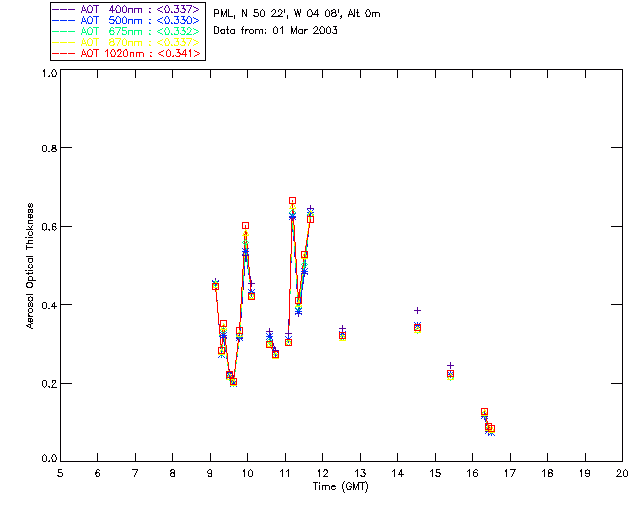Viewport: 640px width, 512px height.
Task: Click the first red square data point near 9.1 GMT
Action: 216,287
